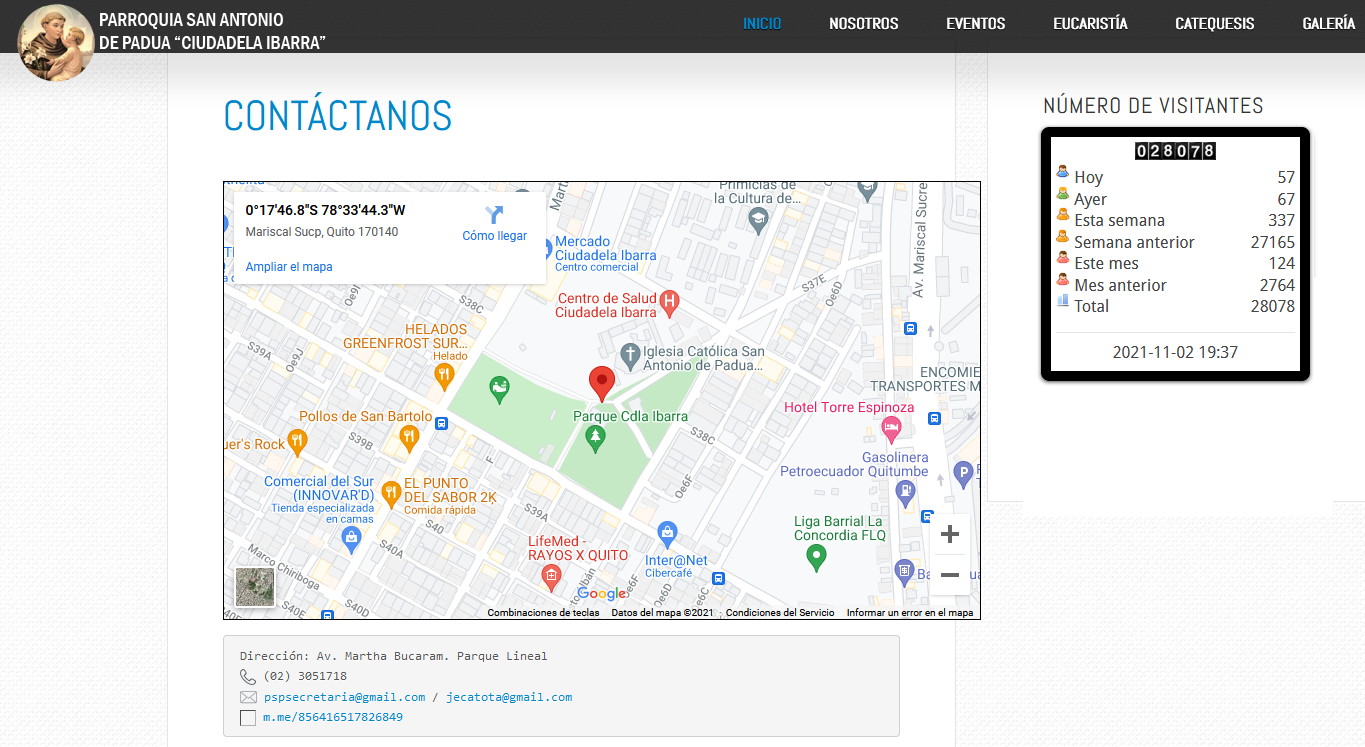Click the LifeMed Rayos X medical marker
This screenshot has height=747, width=1365.
(x=551, y=576)
